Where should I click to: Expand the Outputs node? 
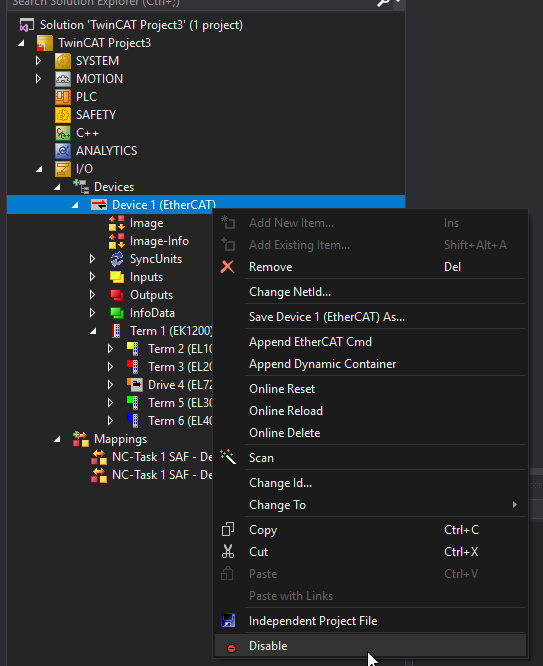92,294
